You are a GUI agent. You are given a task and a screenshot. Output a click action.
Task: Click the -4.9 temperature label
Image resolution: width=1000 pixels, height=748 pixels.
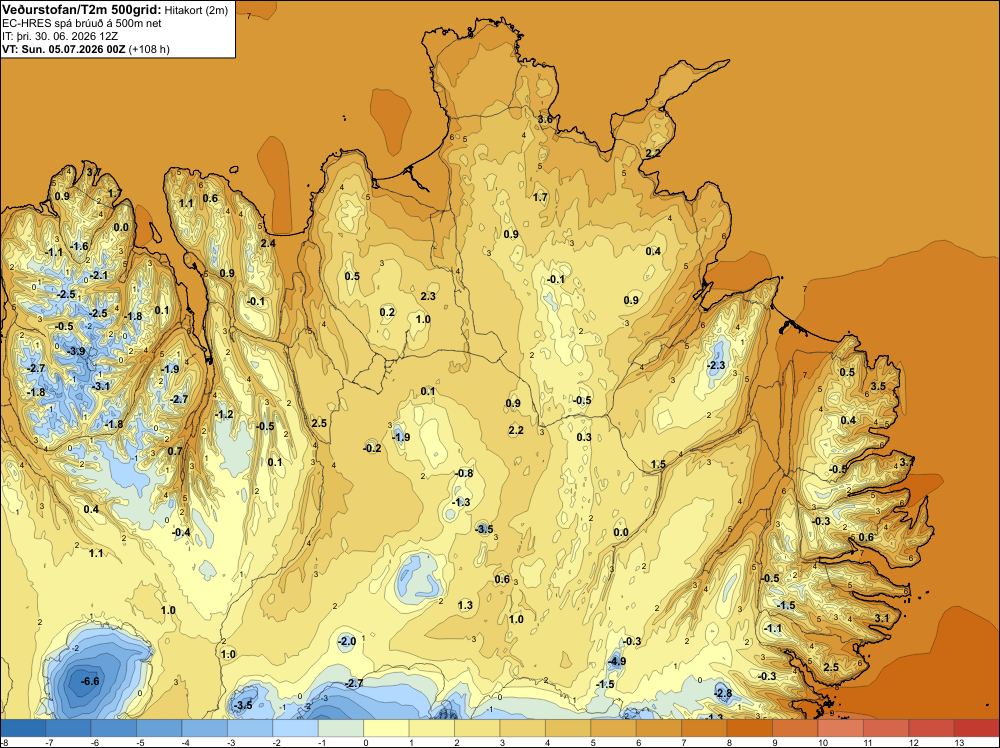pyautogui.click(x=617, y=661)
